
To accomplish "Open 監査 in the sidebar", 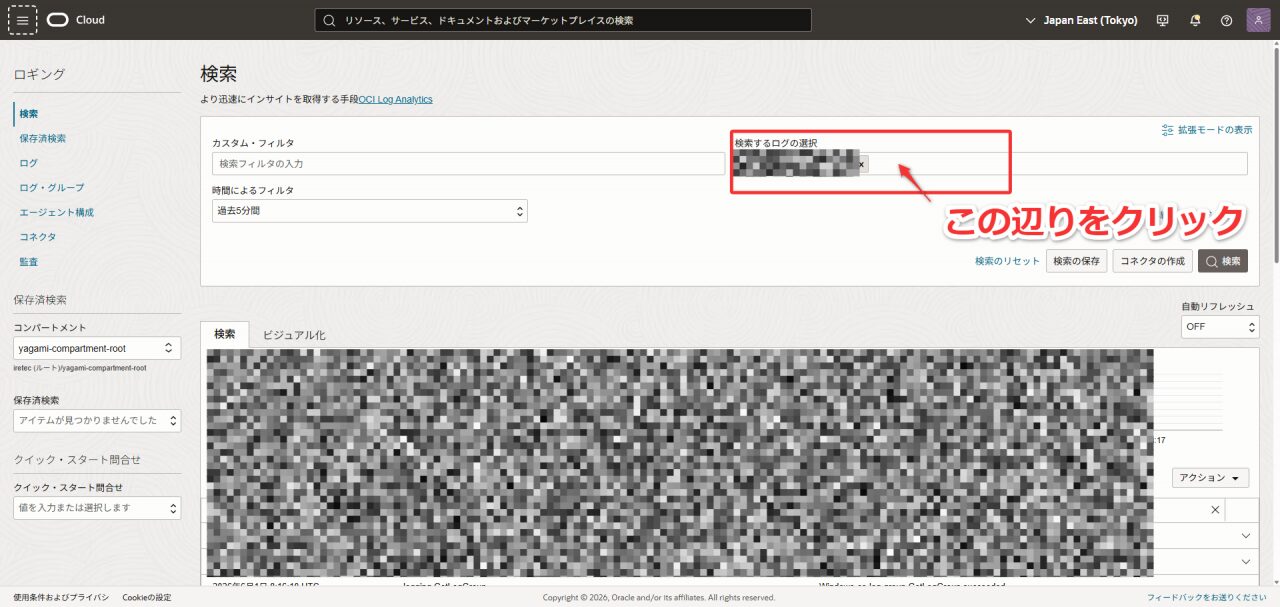I will tap(29, 261).
